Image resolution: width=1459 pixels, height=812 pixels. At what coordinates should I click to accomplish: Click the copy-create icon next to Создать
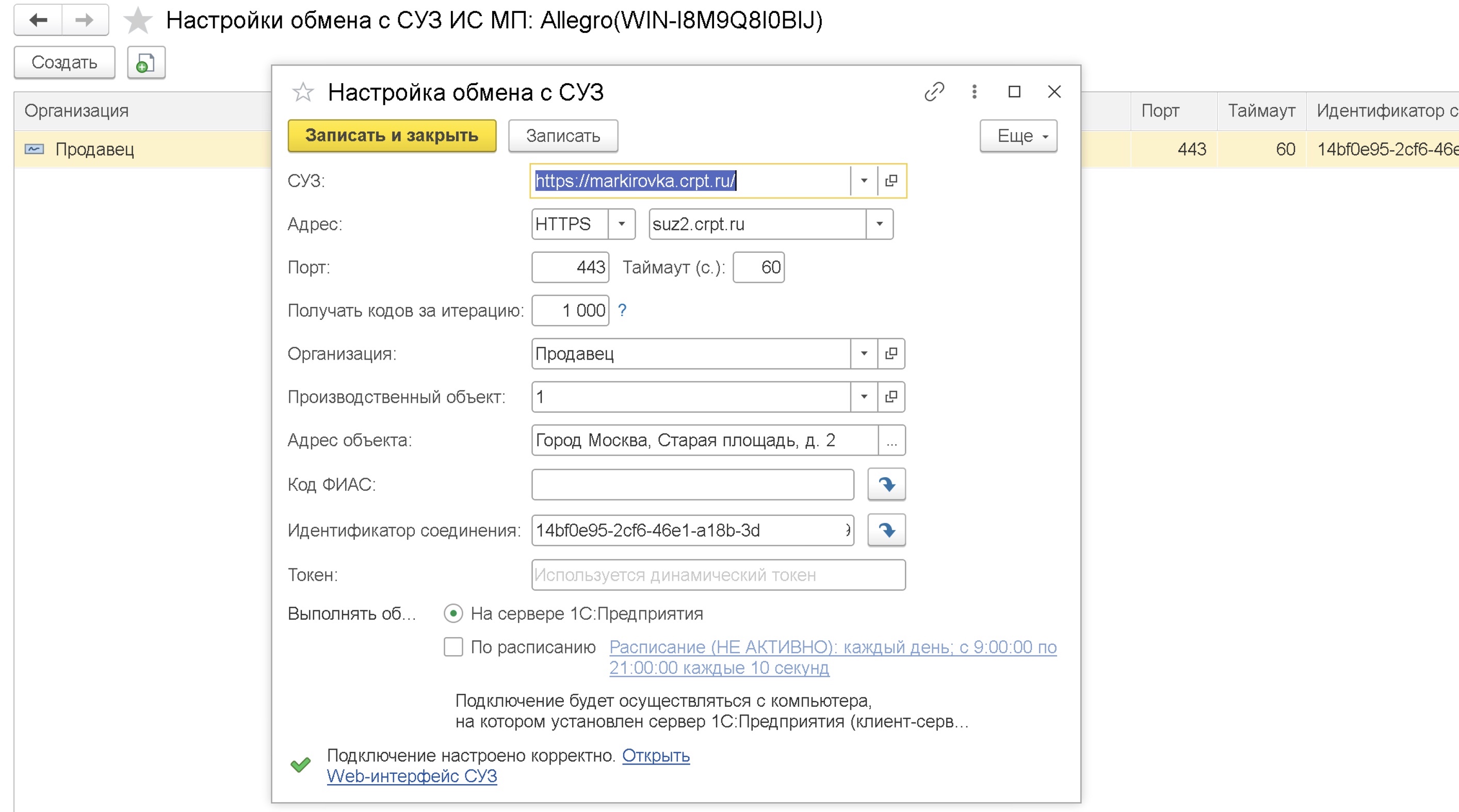pos(146,62)
